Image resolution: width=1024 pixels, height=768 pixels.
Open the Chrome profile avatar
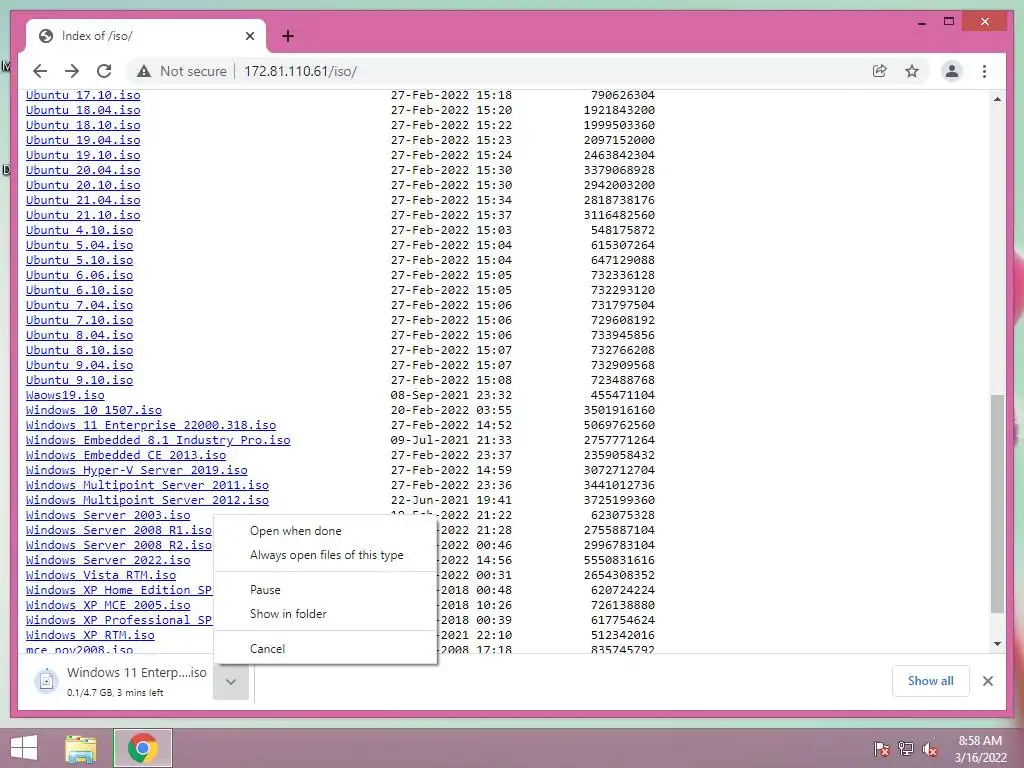[x=952, y=71]
